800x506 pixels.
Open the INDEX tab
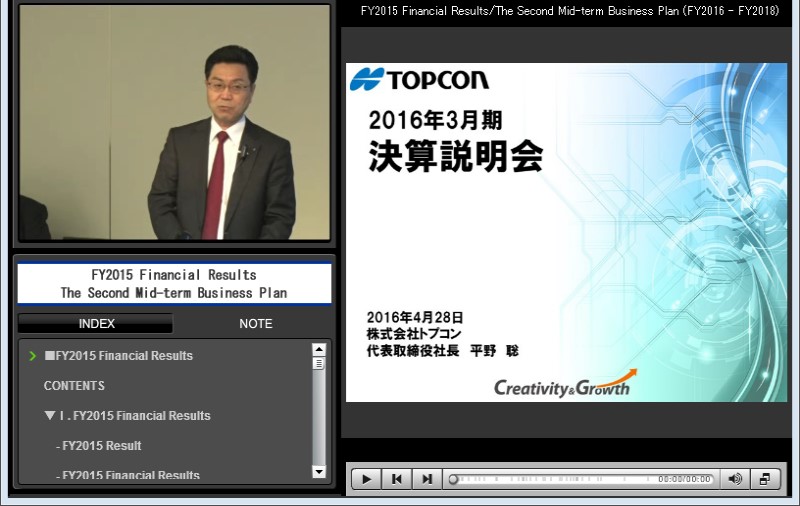pos(96,323)
